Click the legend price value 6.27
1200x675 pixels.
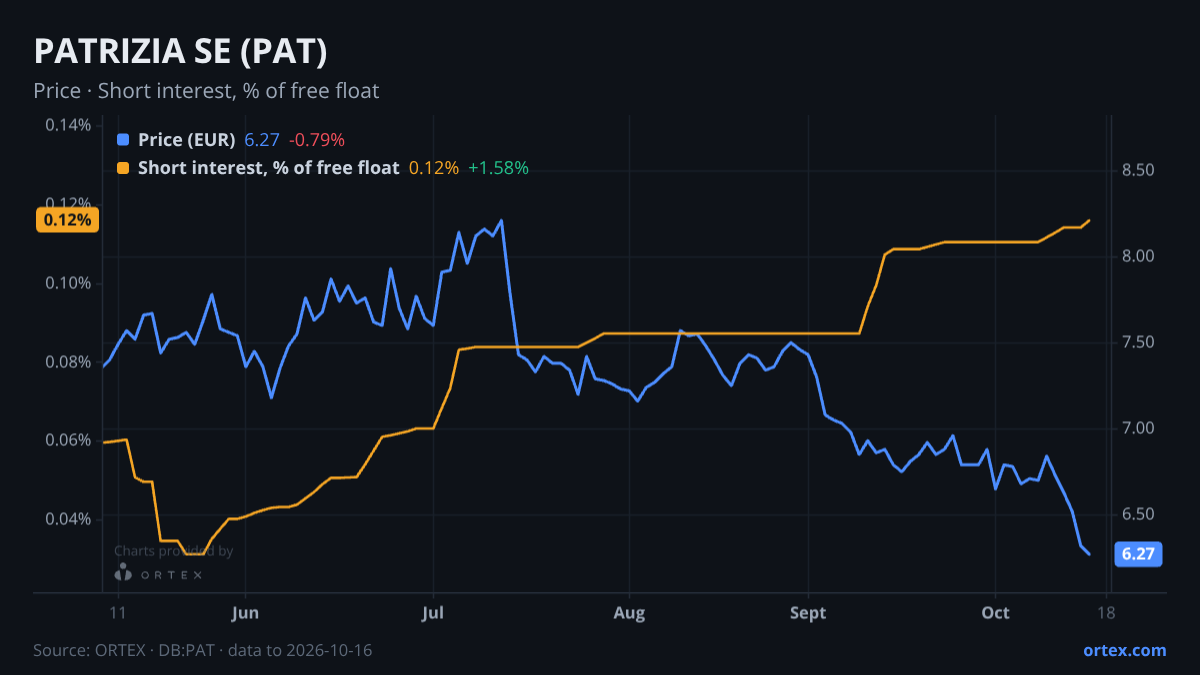pyautogui.click(x=262, y=140)
